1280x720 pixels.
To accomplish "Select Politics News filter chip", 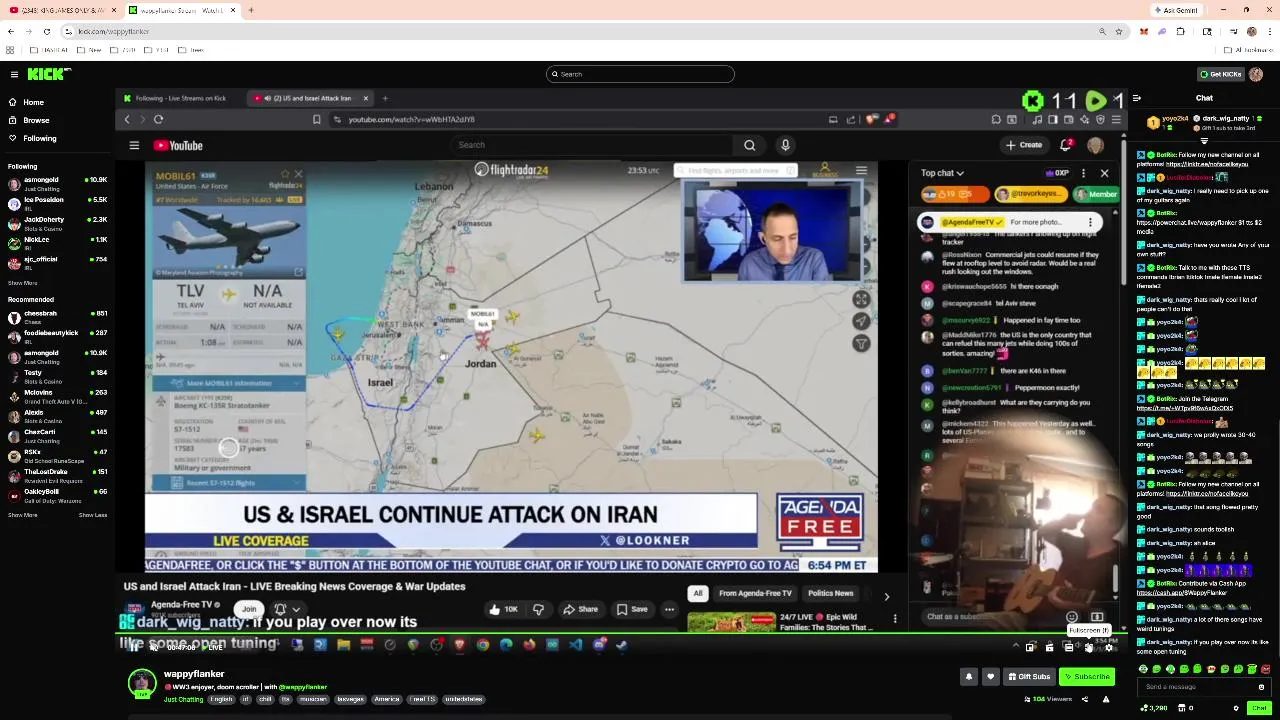I will click(831, 593).
